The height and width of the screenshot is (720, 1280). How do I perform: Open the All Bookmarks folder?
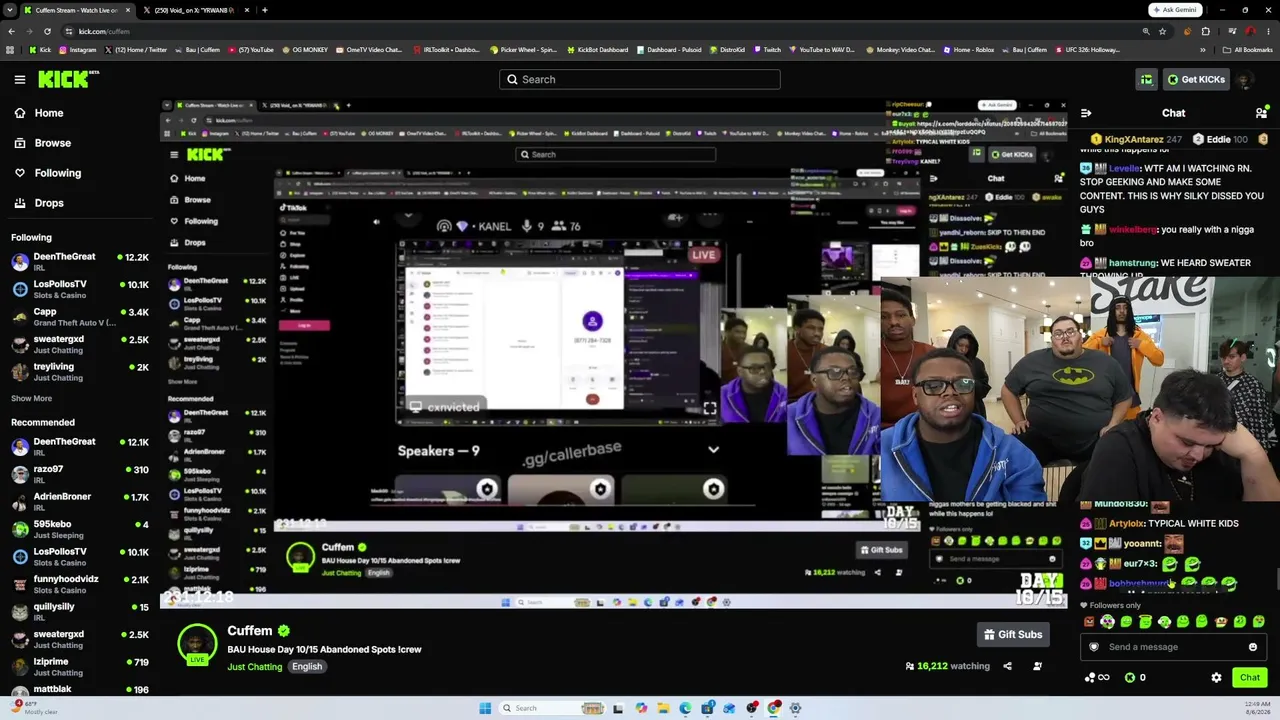(x=1248, y=50)
